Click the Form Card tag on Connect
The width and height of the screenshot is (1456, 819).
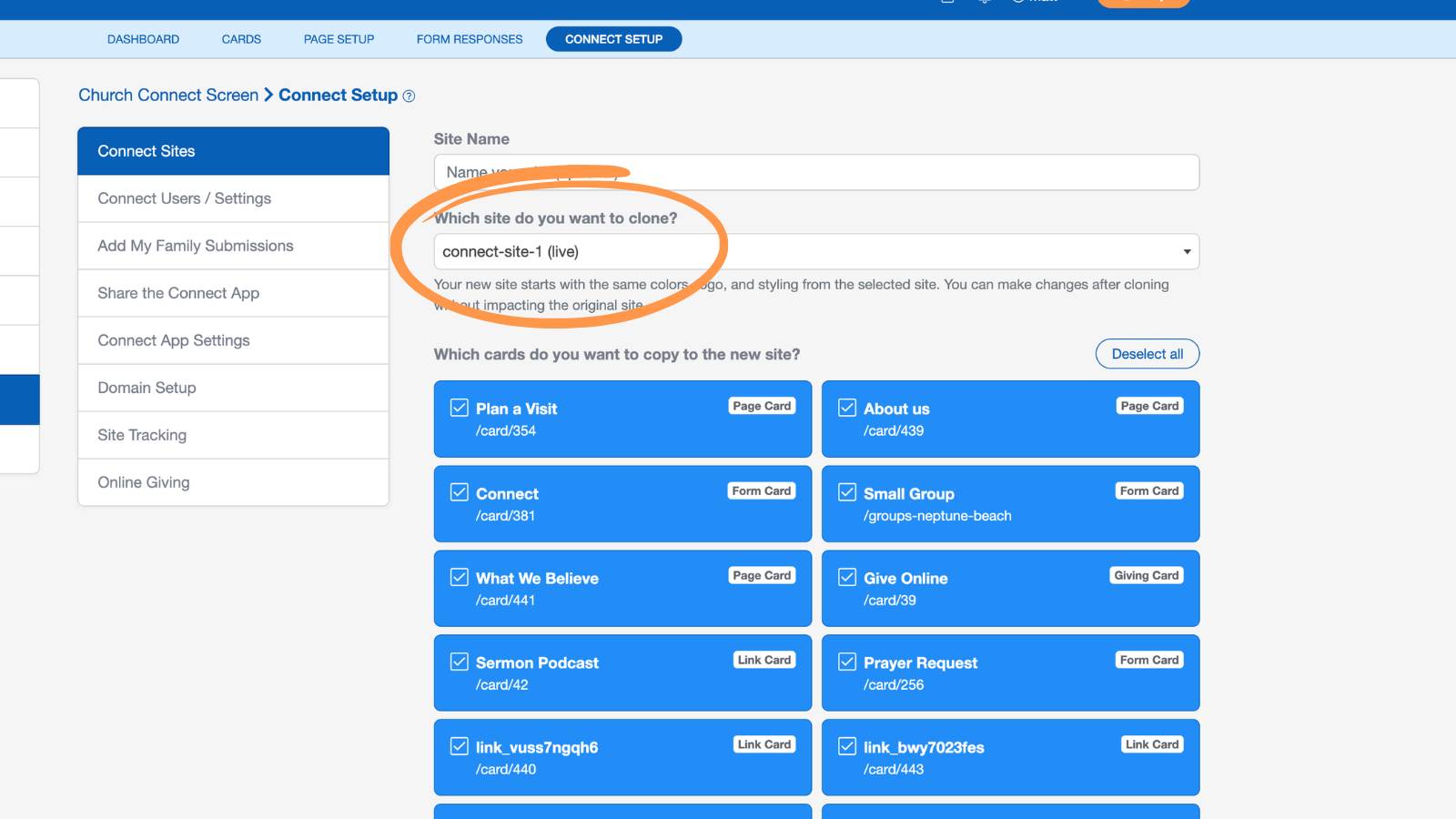coord(762,490)
